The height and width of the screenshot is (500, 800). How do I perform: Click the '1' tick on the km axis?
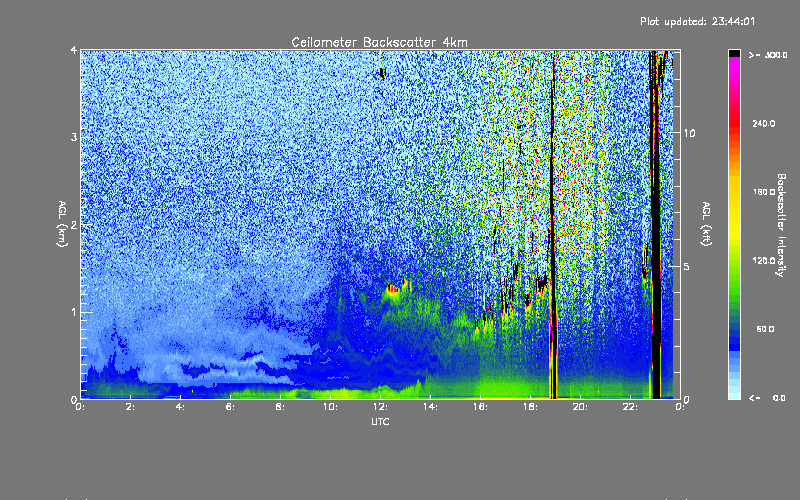coord(74,312)
